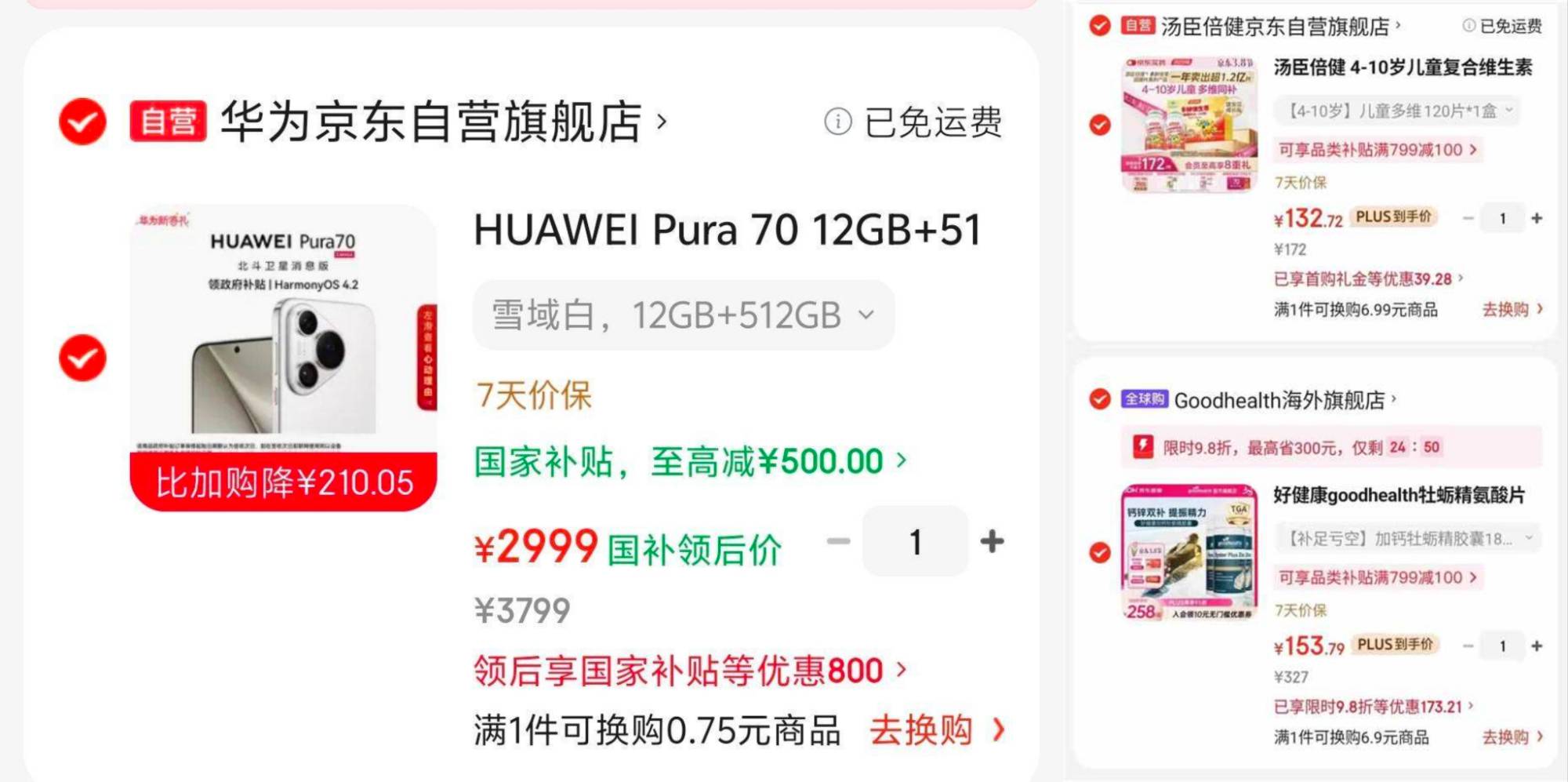
Task: Increase quantity of 汤臣倍健 vitamin product
Action: [1537, 218]
